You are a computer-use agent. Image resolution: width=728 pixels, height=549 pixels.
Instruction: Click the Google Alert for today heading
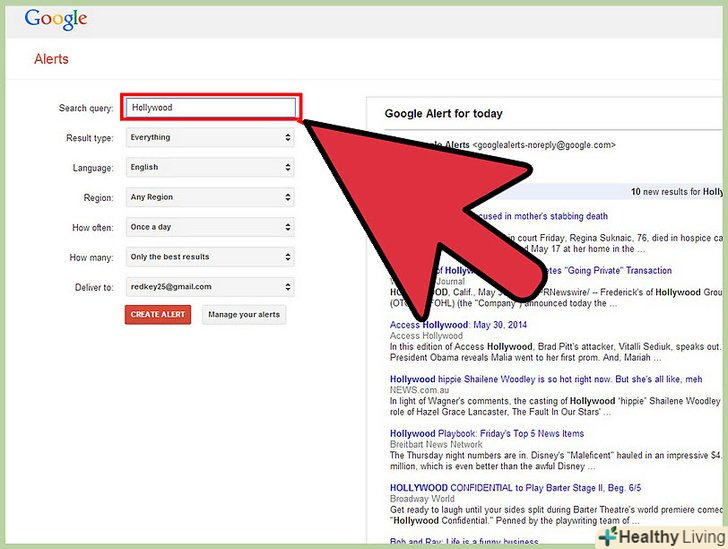pyautogui.click(x=443, y=114)
